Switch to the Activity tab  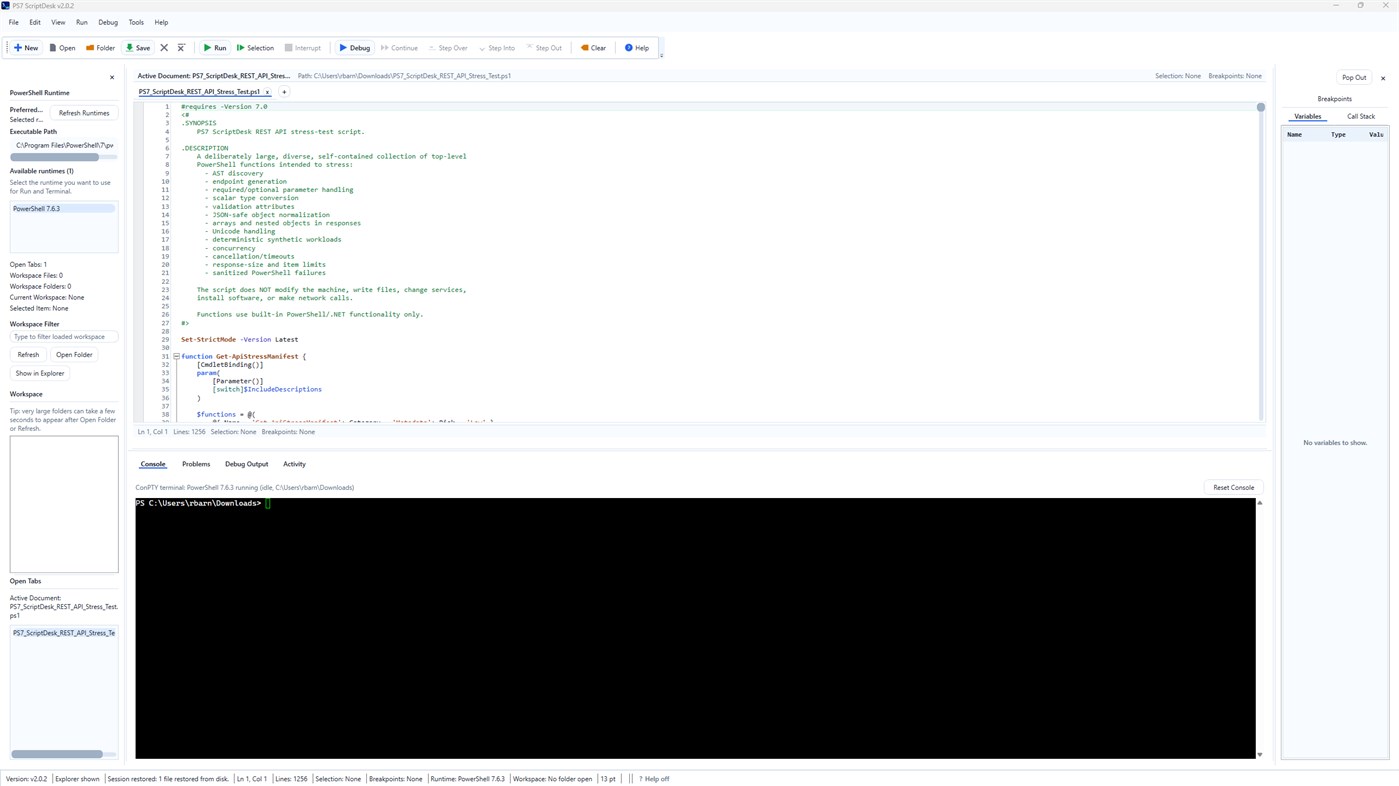[294, 464]
